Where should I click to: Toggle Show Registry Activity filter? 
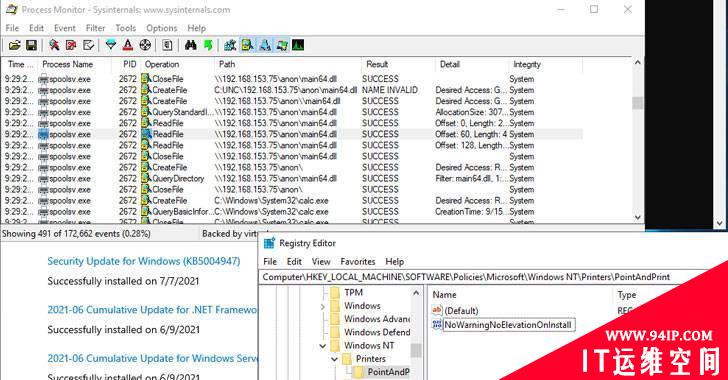click(230, 45)
